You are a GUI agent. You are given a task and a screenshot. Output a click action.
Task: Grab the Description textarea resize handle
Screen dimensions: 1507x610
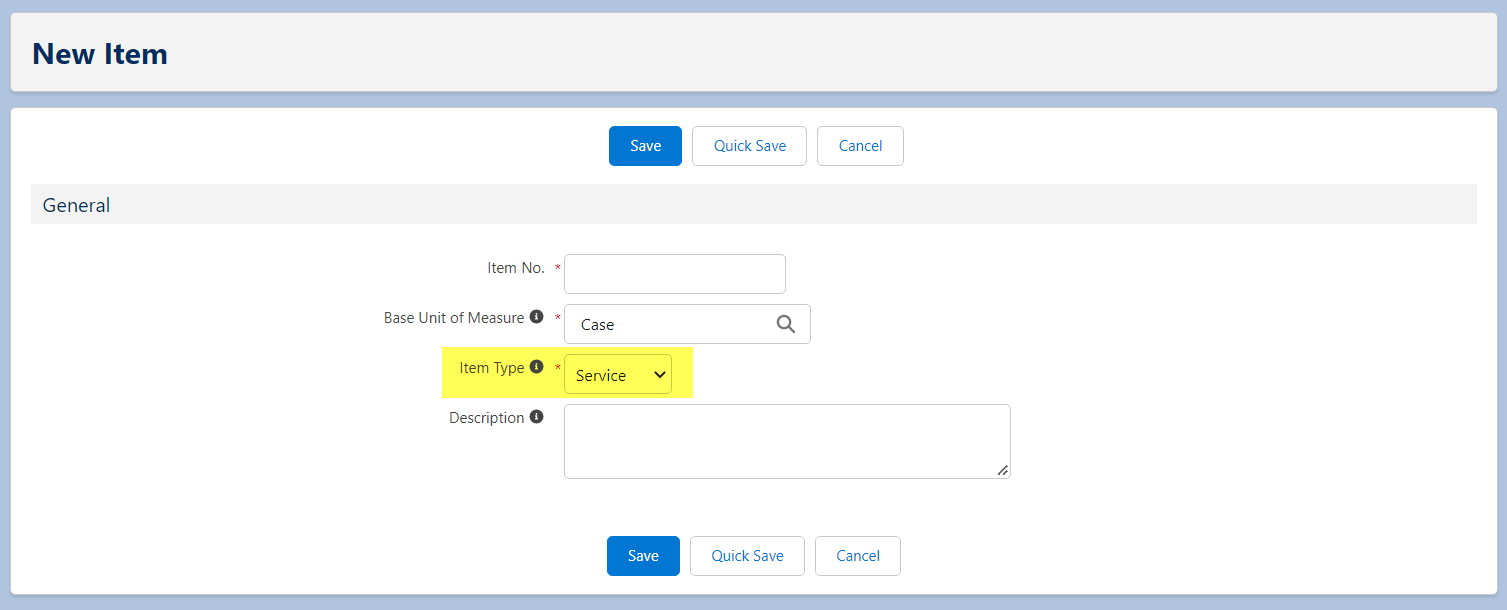click(1002, 470)
